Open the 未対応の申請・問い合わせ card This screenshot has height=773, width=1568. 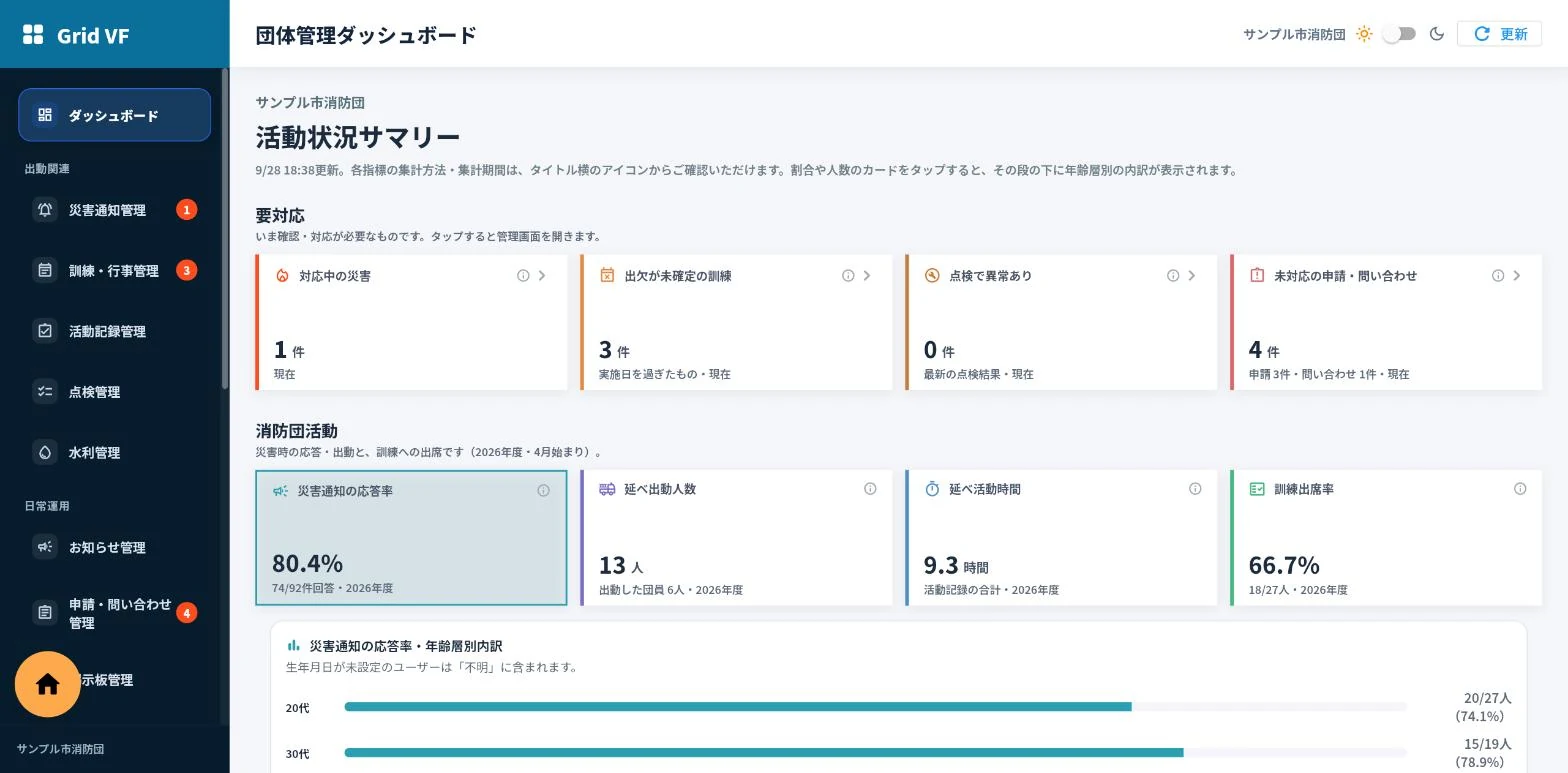coord(1386,322)
